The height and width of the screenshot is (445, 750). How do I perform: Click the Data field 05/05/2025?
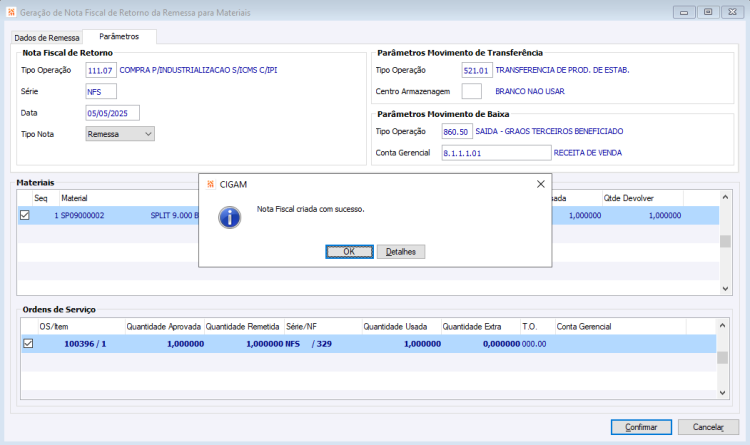pos(112,113)
